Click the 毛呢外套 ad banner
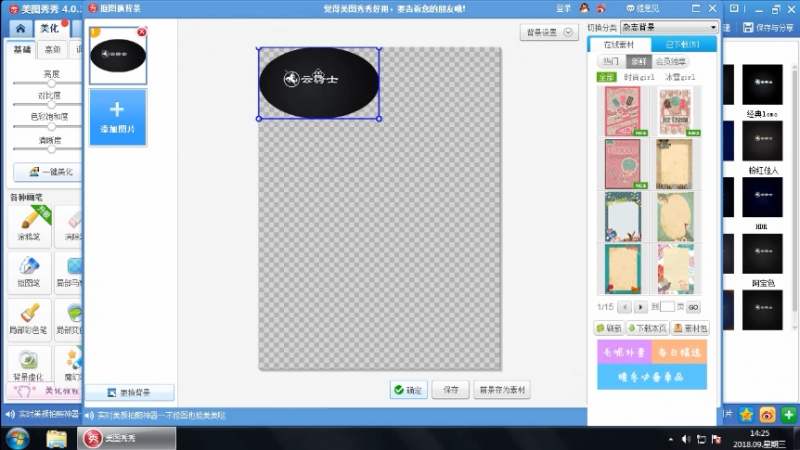 [x=624, y=352]
